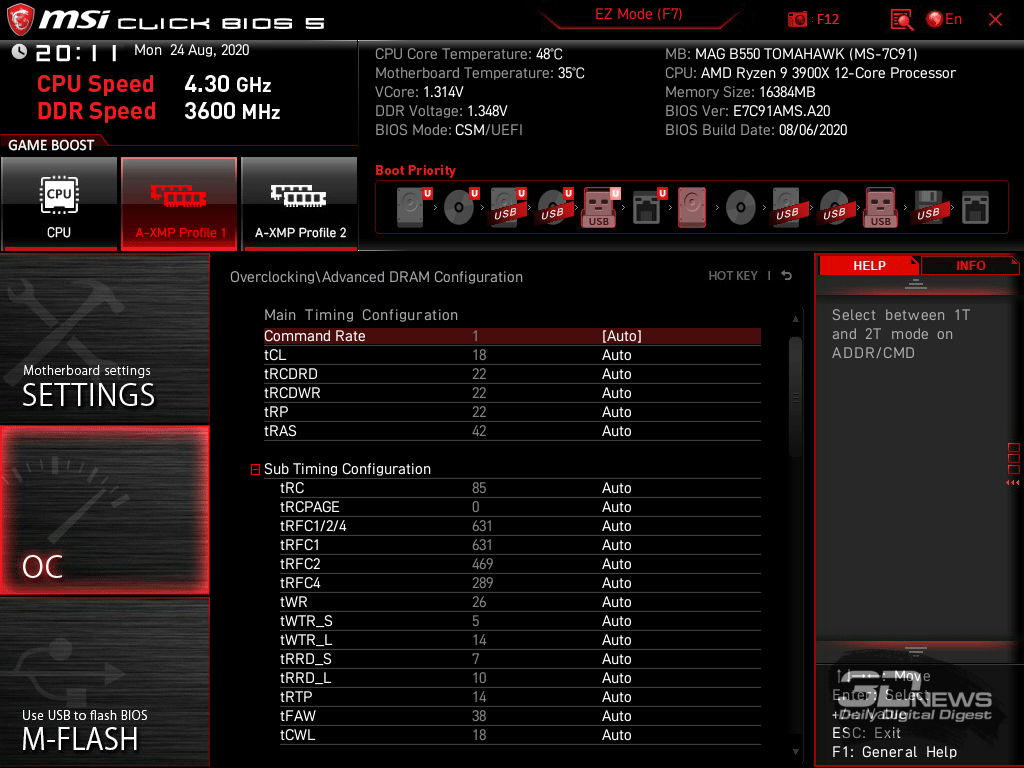Switch to EZ Mode (F7)

(x=638, y=14)
